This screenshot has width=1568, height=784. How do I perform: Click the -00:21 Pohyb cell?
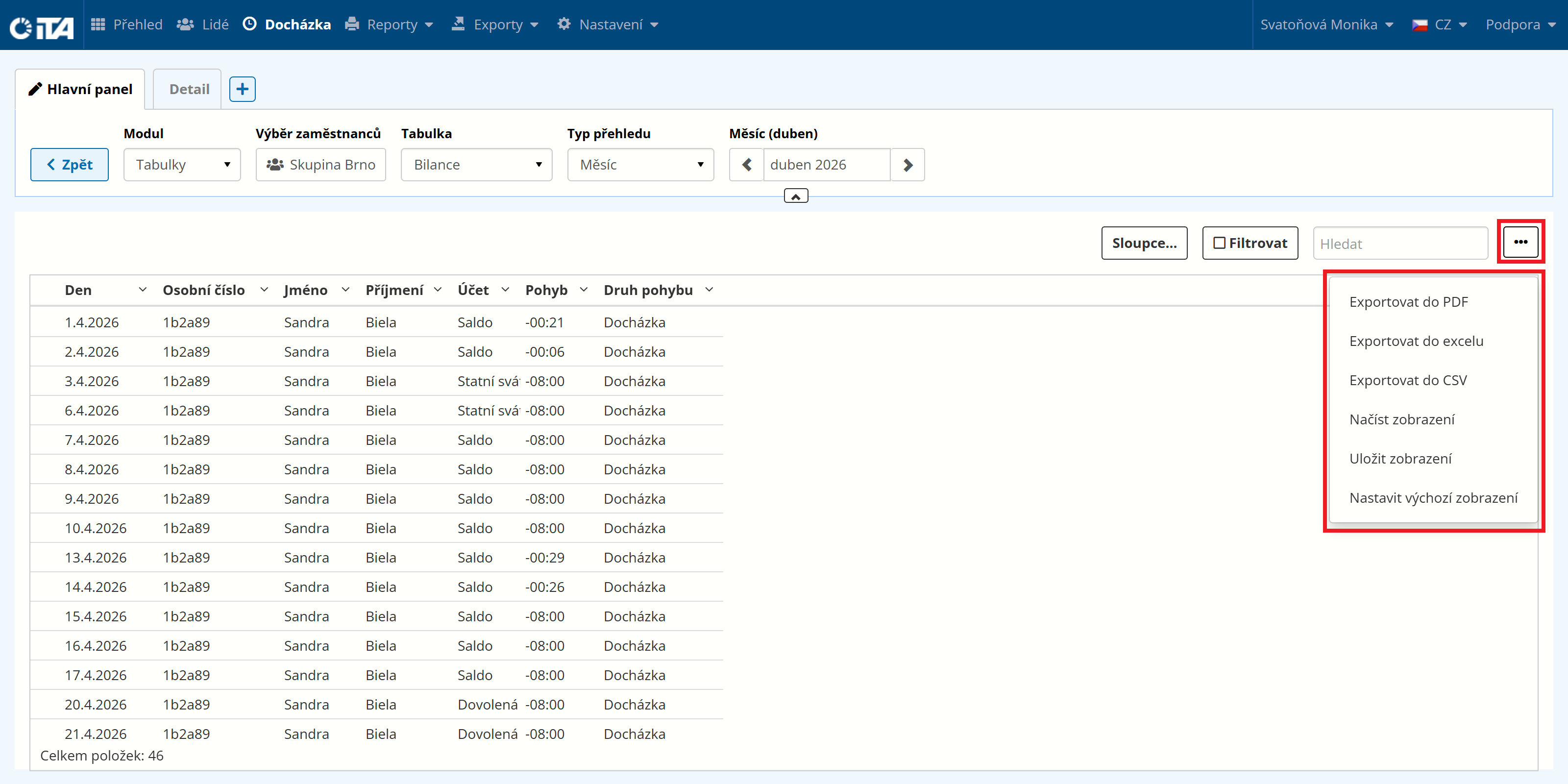(x=544, y=322)
